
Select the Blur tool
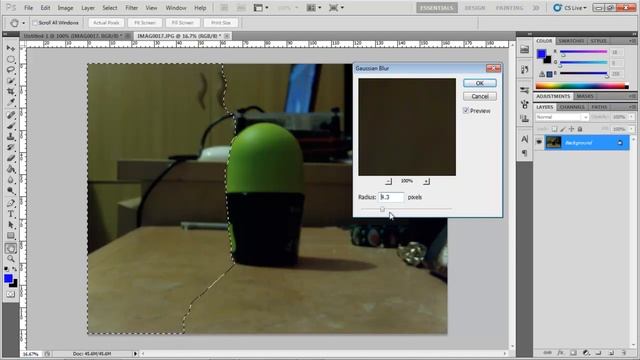(11, 180)
